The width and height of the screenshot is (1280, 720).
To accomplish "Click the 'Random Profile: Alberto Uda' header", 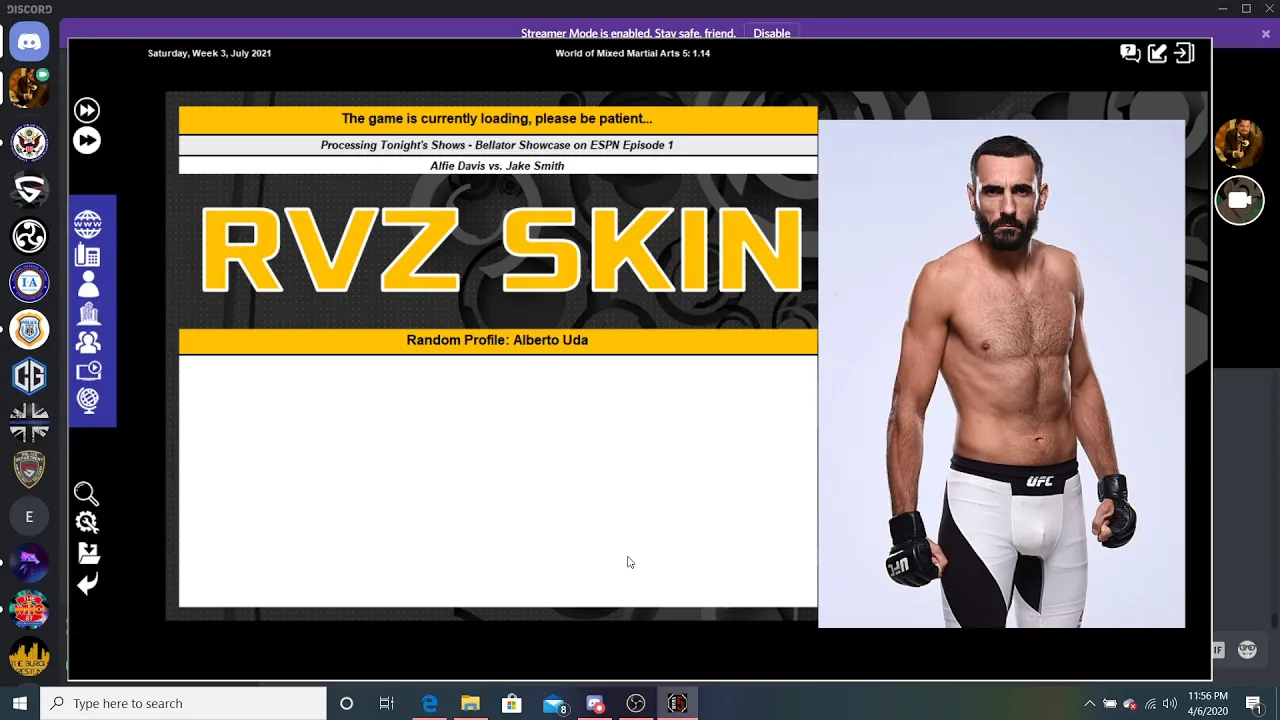I will 497,340.
